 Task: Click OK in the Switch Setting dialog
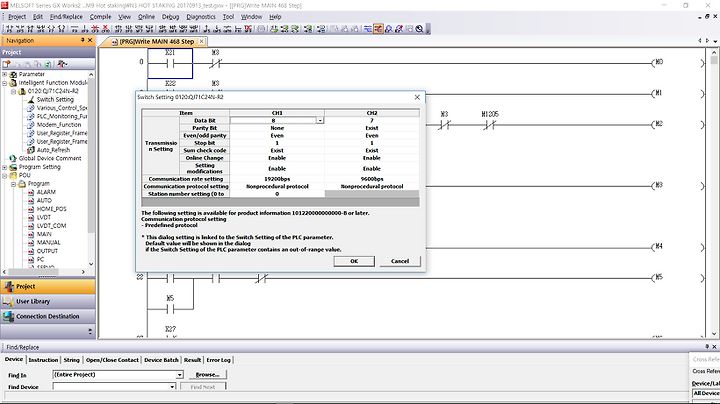pos(354,261)
